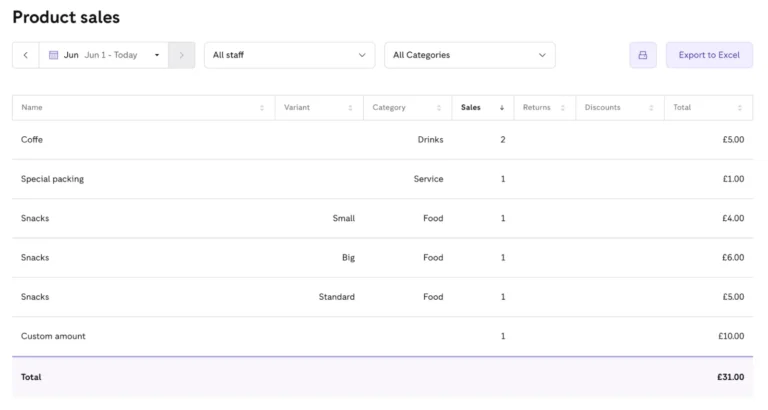The height and width of the screenshot is (410, 768).
Task: Click the £1.00 total cell
Action: click(x=733, y=179)
